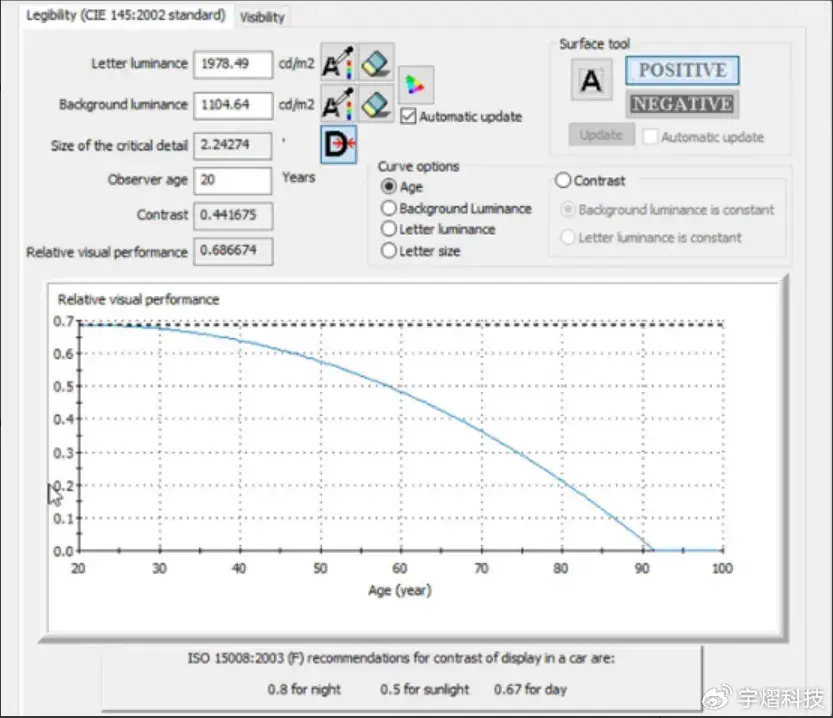
Task: Select Letter luminance curve option
Action: tap(389, 229)
